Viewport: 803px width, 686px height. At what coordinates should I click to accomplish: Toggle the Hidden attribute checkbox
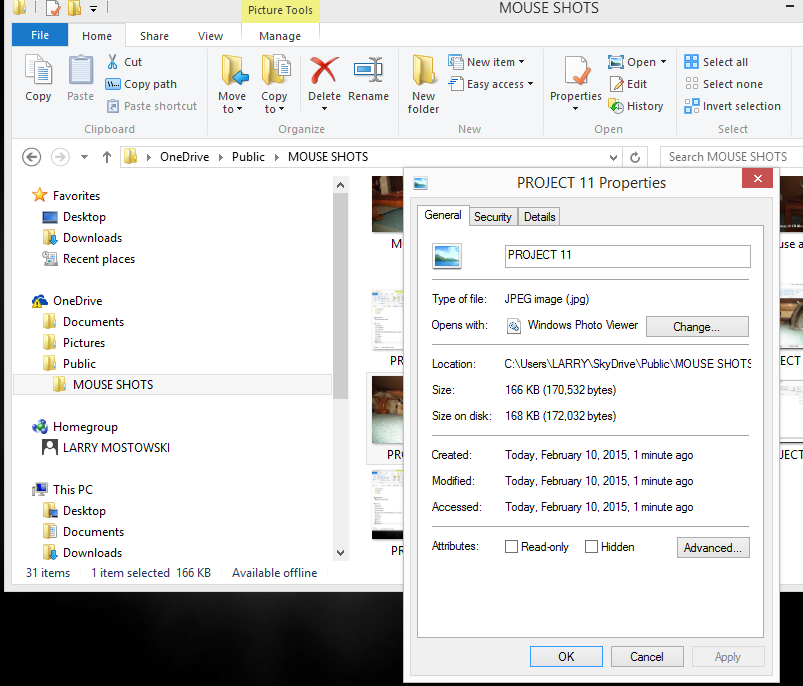click(x=591, y=547)
